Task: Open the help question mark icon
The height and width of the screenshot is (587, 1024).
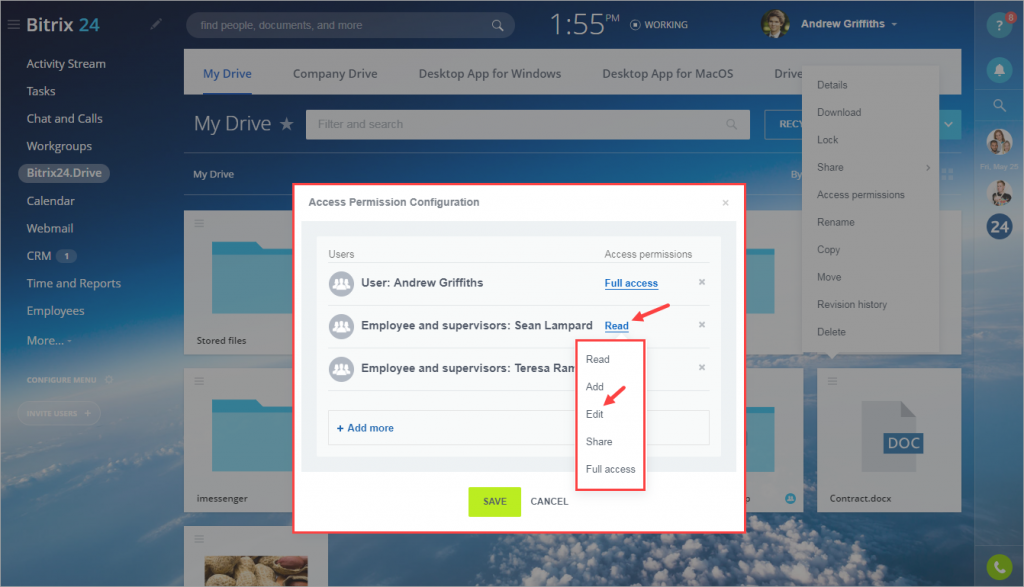Action: pyautogui.click(x=999, y=25)
